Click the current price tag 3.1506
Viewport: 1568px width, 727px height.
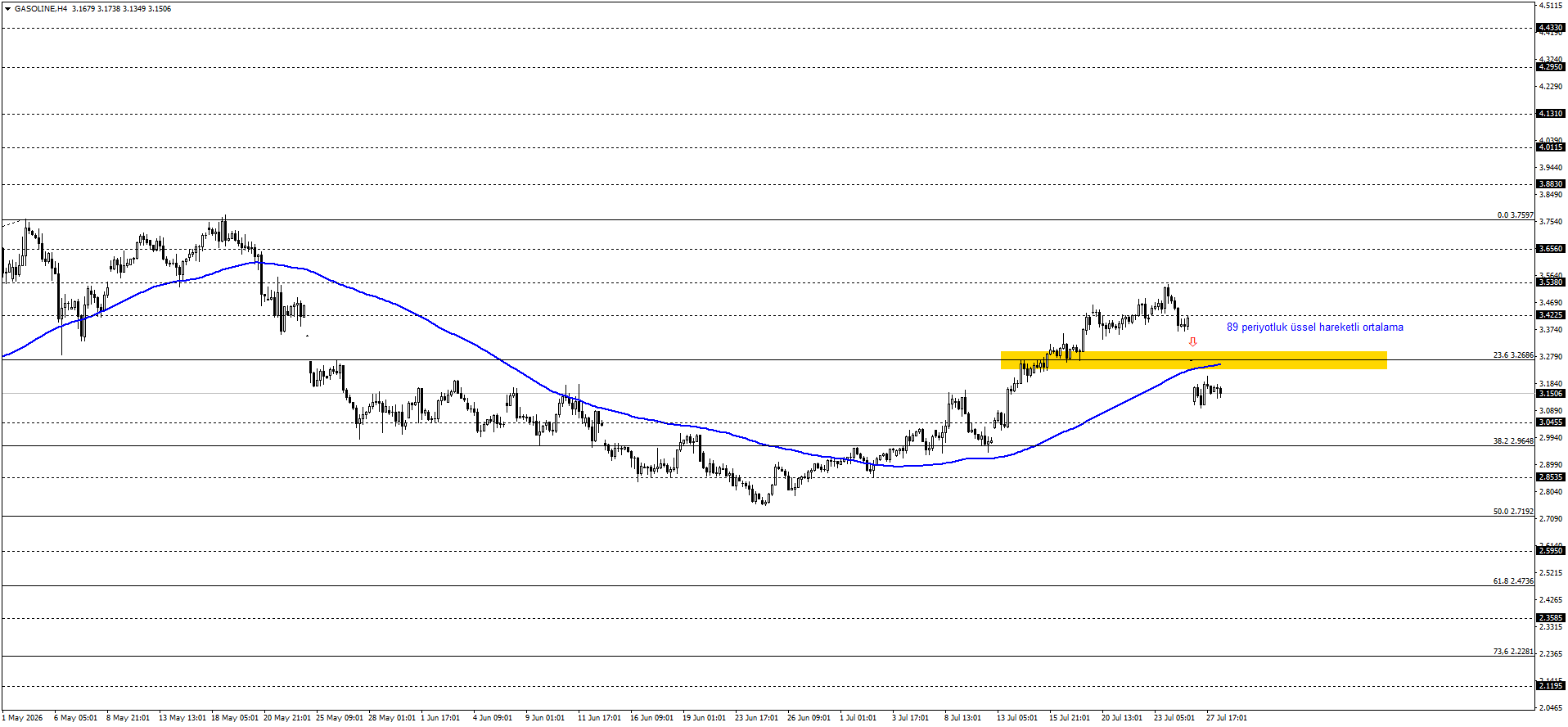click(1551, 394)
